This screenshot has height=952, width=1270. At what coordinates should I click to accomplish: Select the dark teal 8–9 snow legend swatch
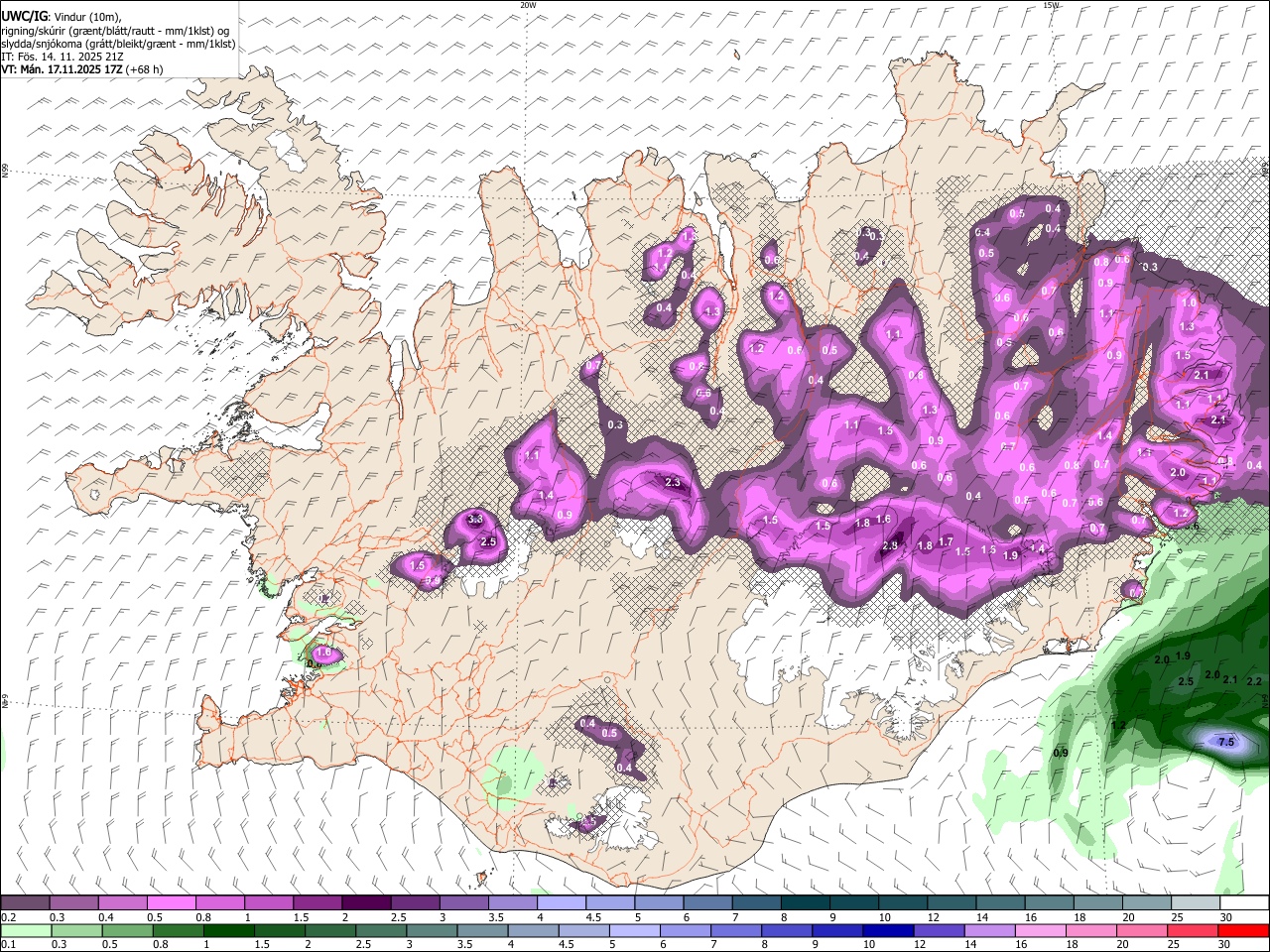pyautogui.click(x=805, y=903)
